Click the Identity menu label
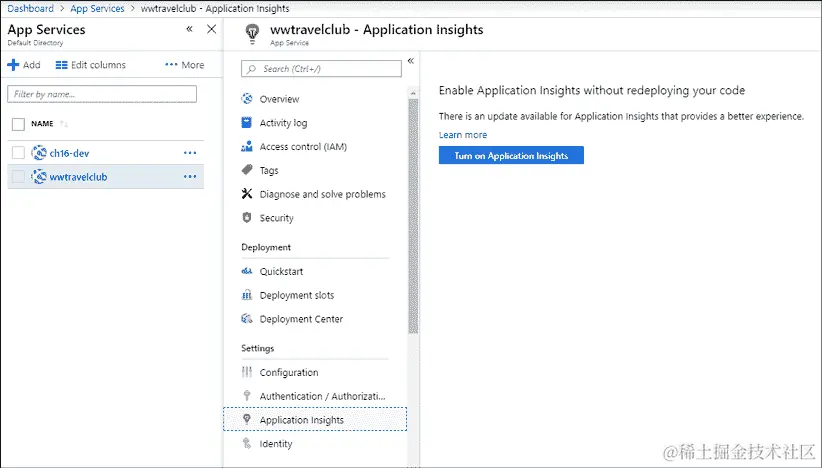 coord(276,444)
